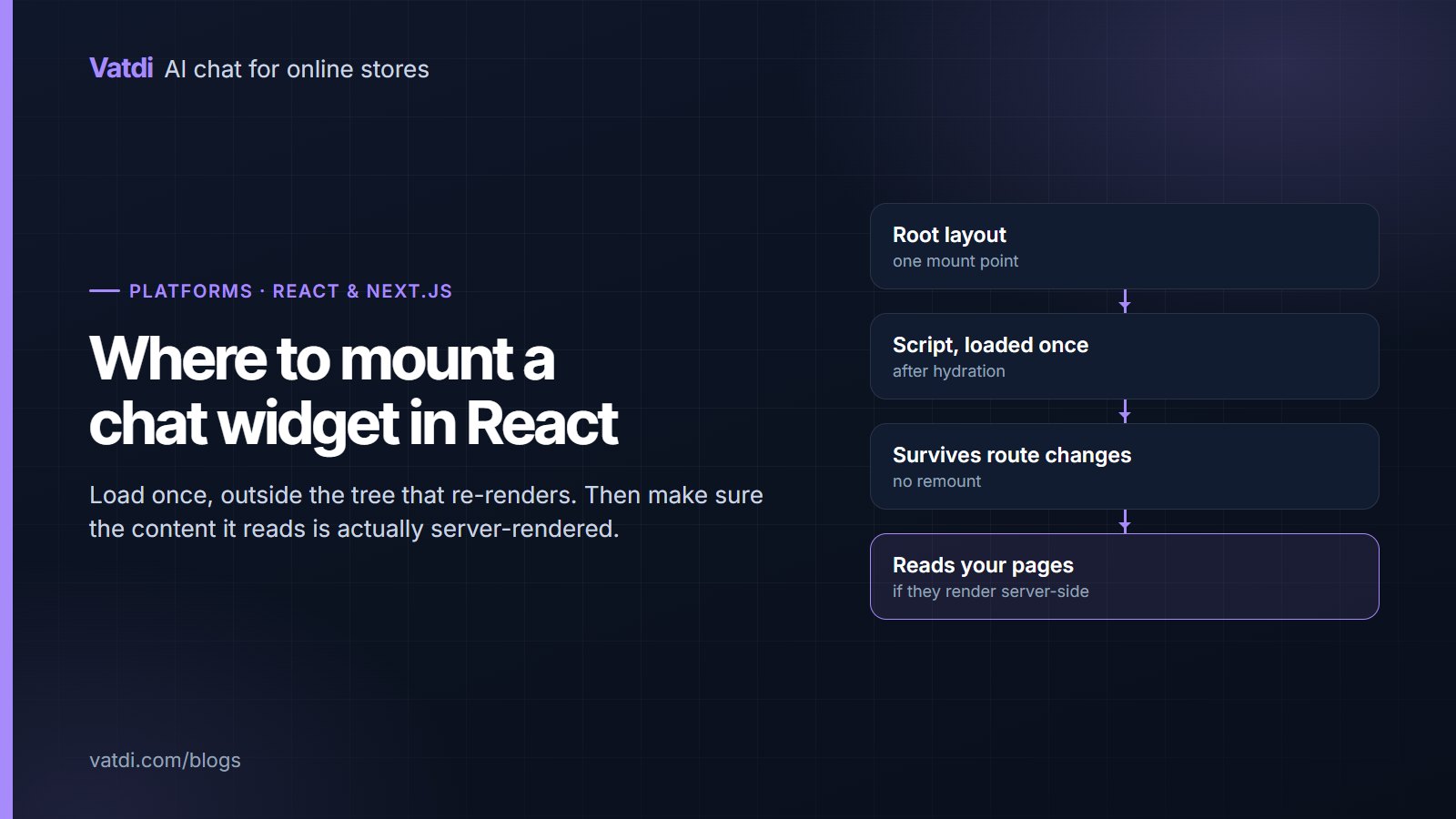Select the highlighted "Reads your pages" card
Screen dimensions: 1456x819
(x=1125, y=577)
